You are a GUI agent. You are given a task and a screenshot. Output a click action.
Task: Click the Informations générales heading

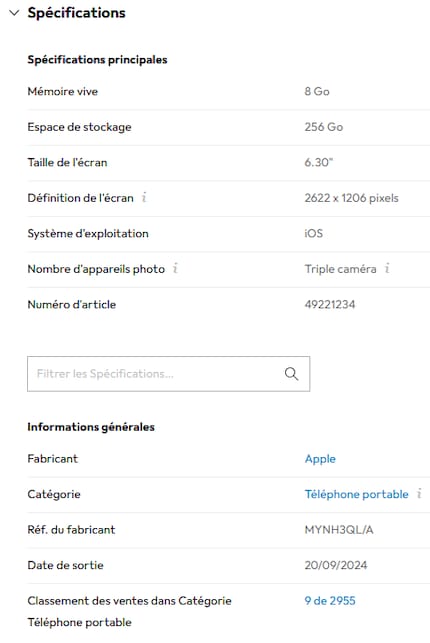(91, 427)
